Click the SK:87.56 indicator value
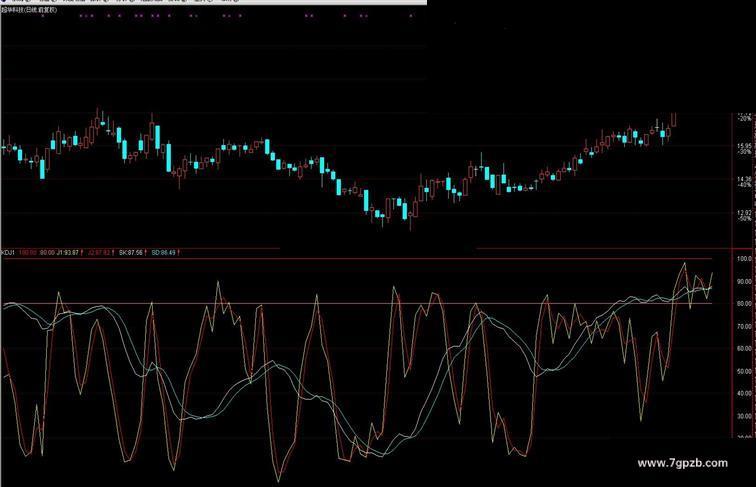 (x=131, y=253)
